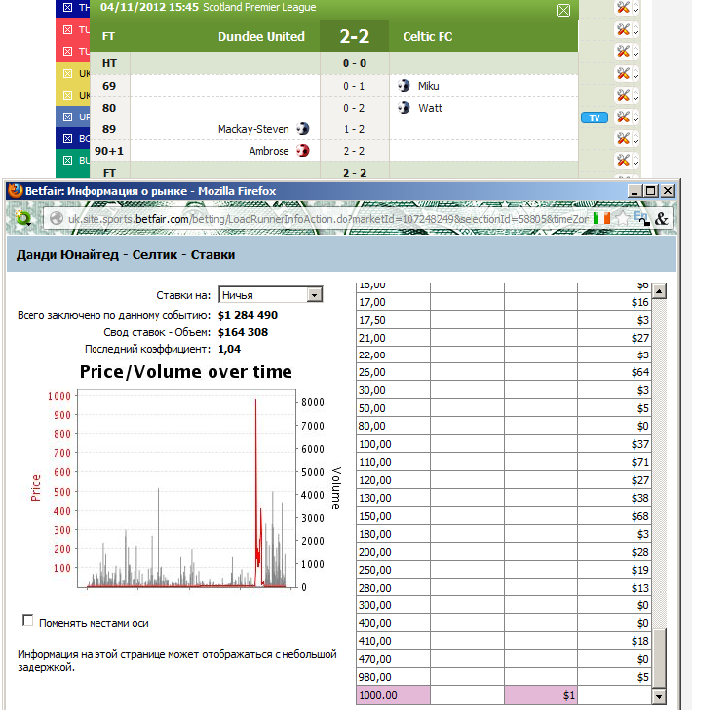Click the 2-2 final score in header

pyautogui.click(x=354, y=36)
